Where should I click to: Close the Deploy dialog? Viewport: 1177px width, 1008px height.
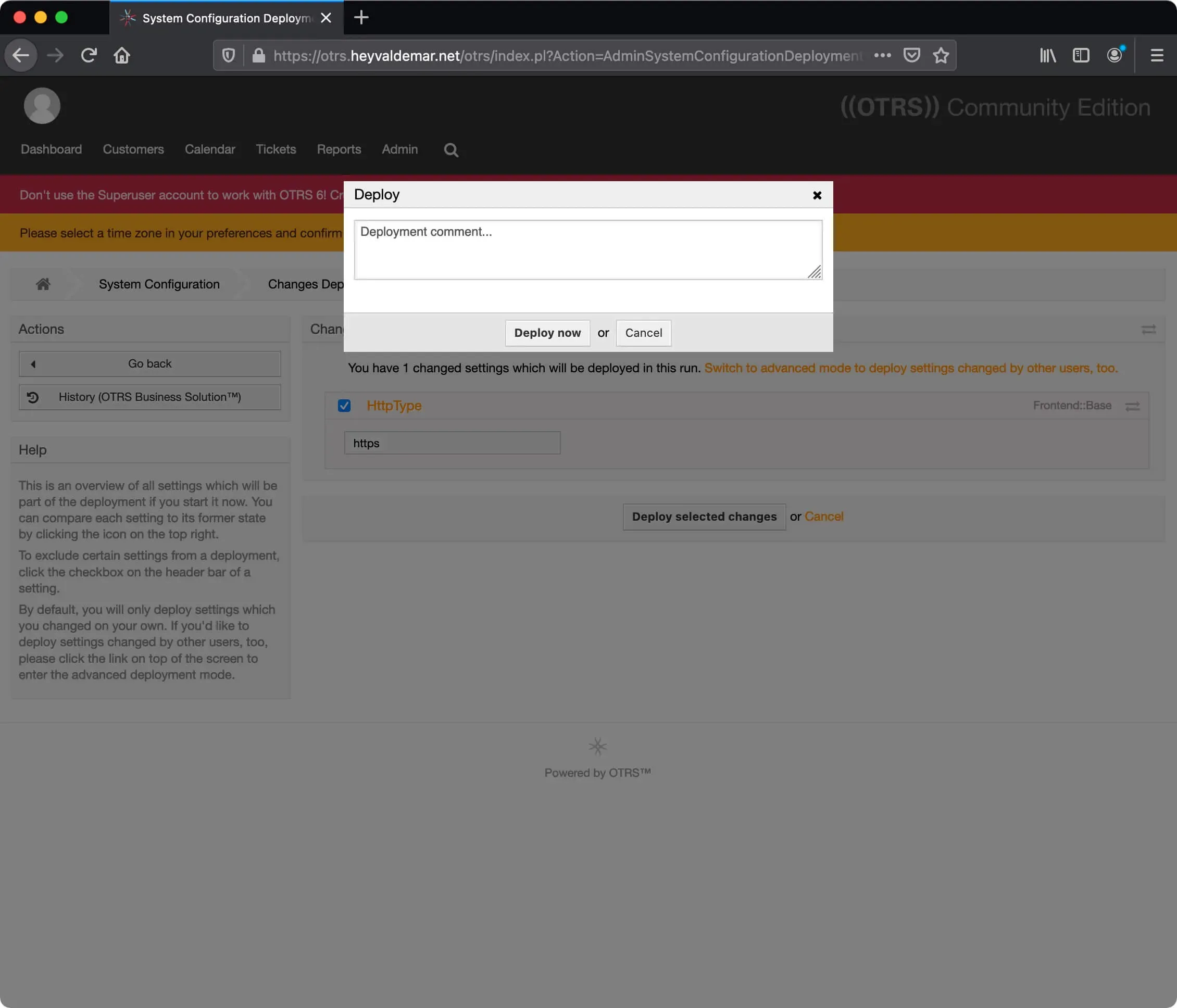coord(817,195)
